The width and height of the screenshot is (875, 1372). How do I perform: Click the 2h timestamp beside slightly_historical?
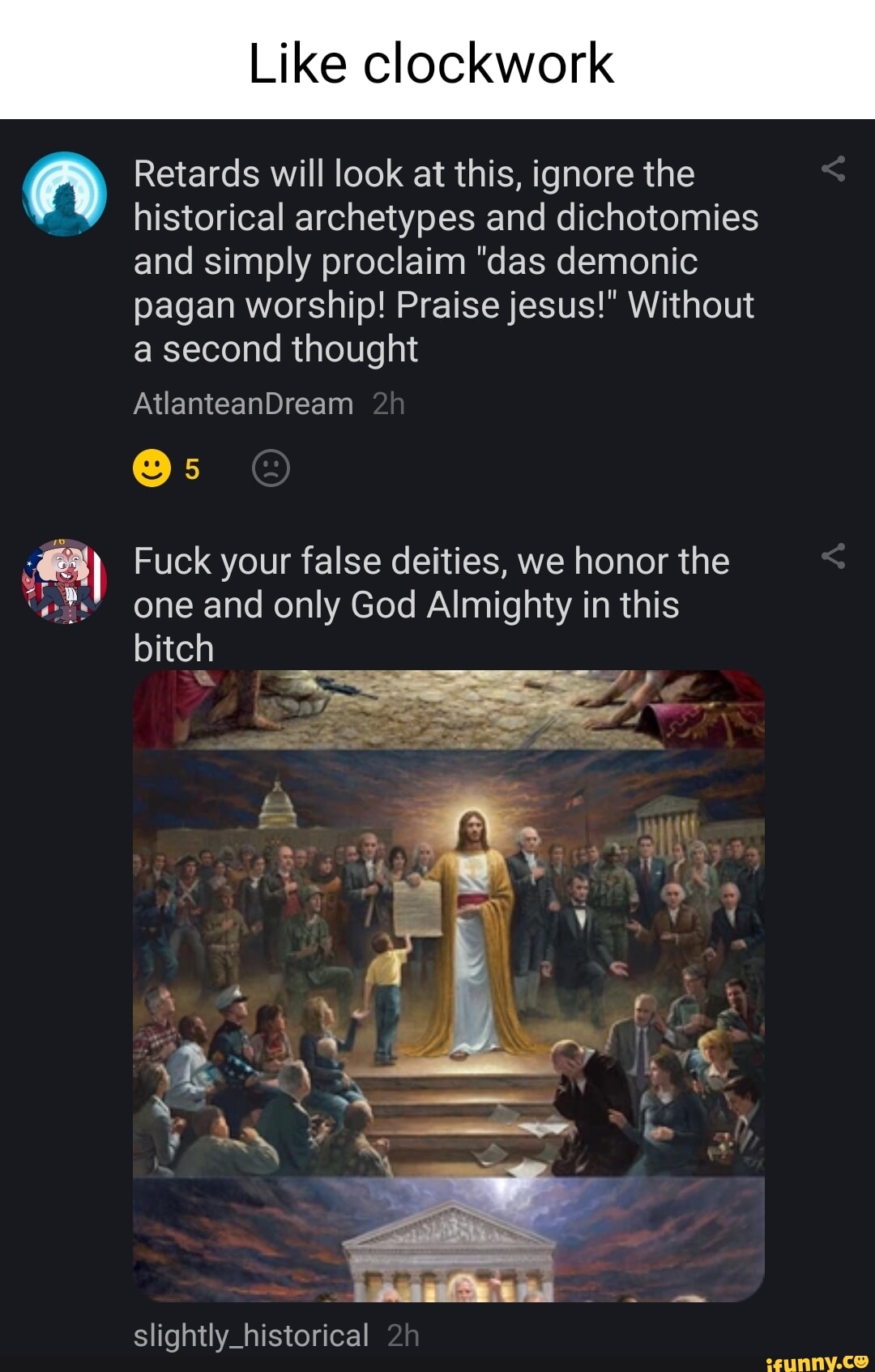click(x=403, y=1336)
